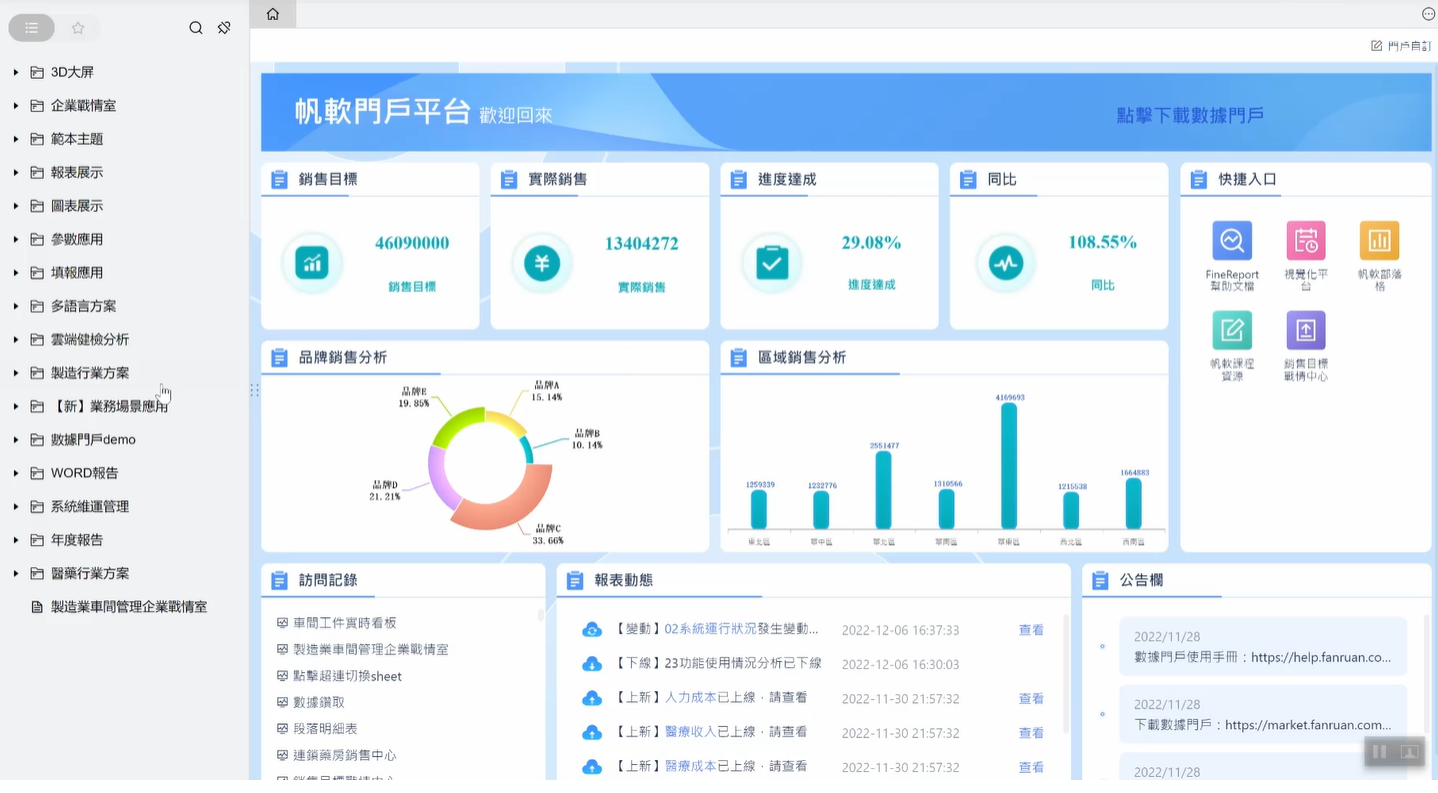The width and height of the screenshot is (1438, 793).
Task: Click the 品牌E donut segment
Action: (456, 426)
